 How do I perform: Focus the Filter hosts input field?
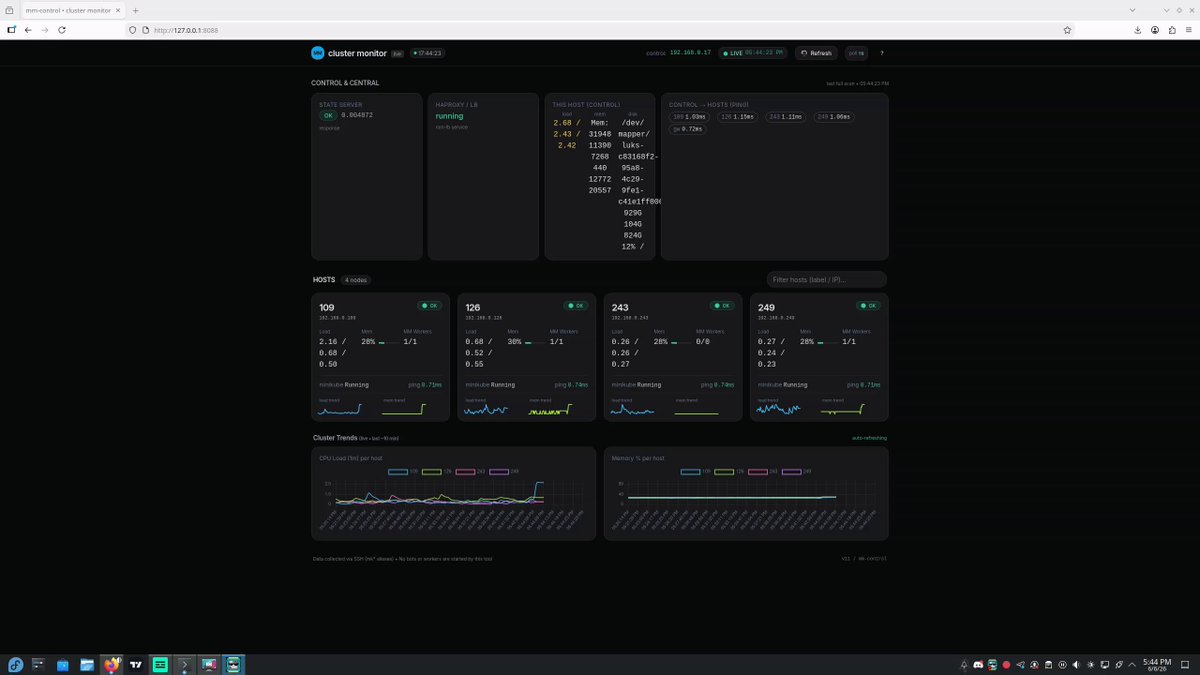click(826, 280)
